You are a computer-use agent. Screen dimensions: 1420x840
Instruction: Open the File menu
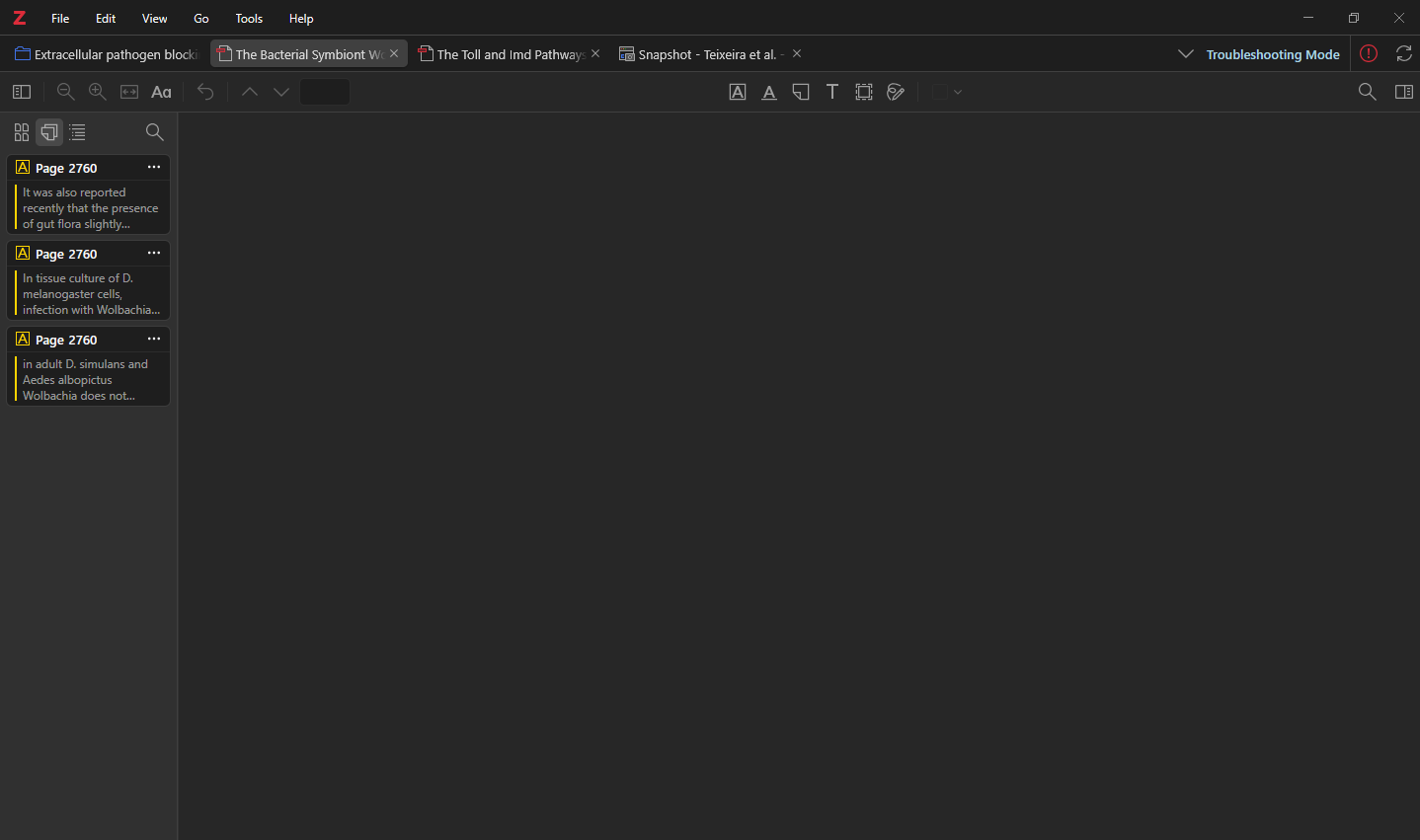(60, 18)
